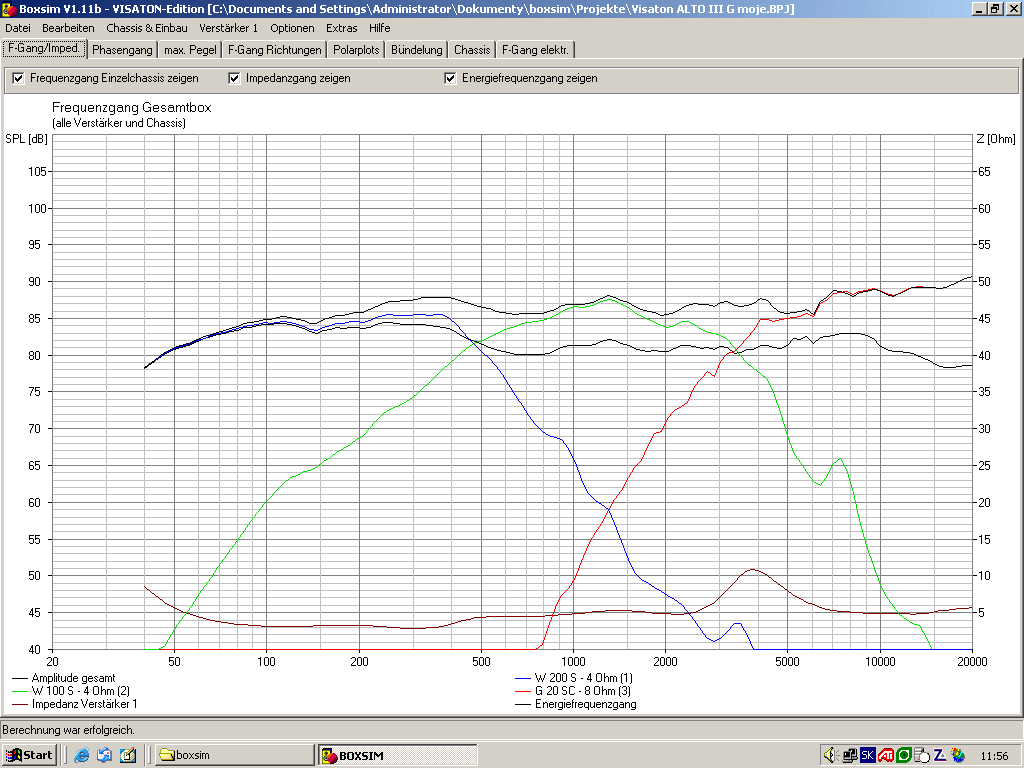The width and height of the screenshot is (1024, 768).
Task: Switch to the F-Gang elektr. tab
Action: click(536, 50)
